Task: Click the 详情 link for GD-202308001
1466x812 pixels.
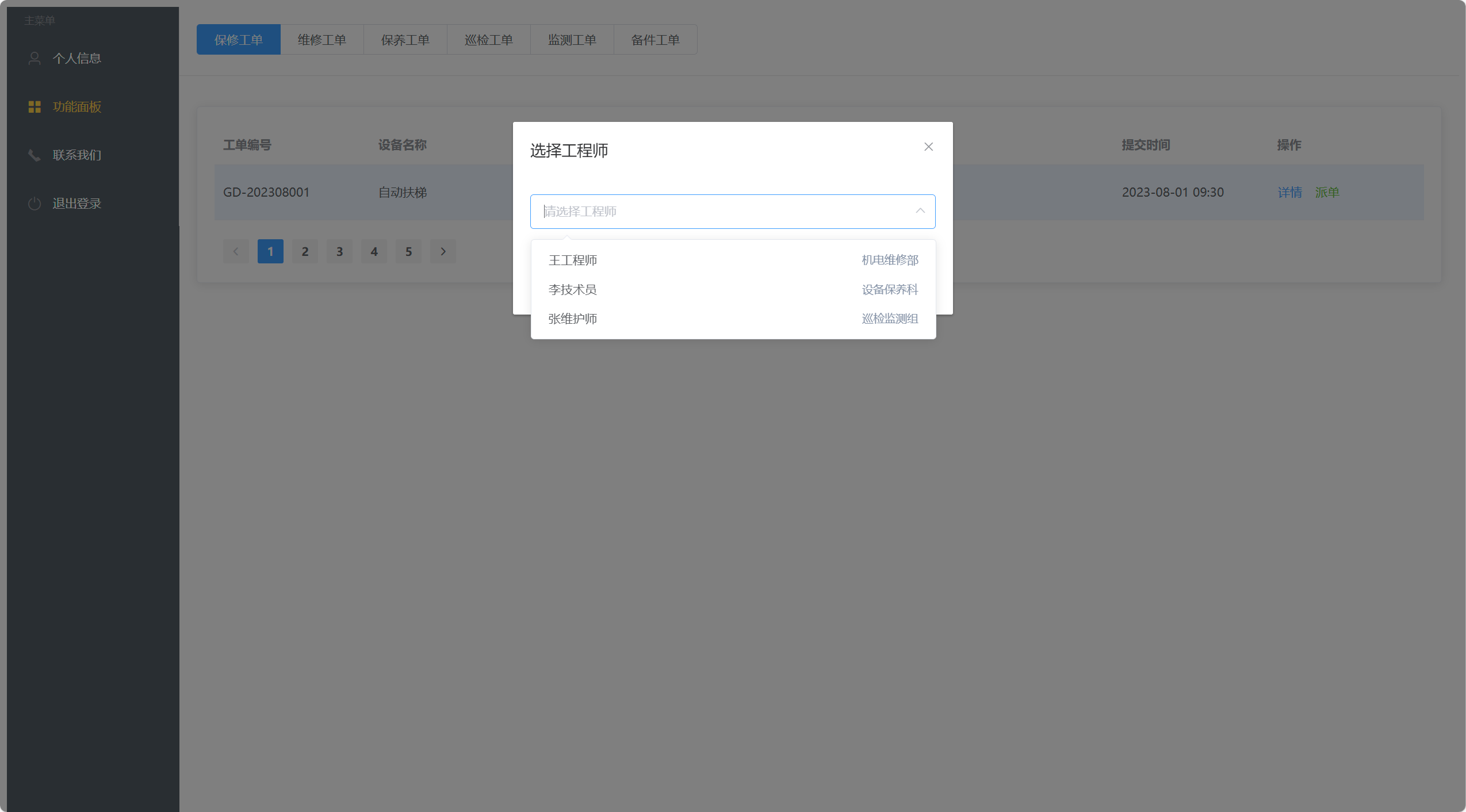Action: pyautogui.click(x=1289, y=193)
